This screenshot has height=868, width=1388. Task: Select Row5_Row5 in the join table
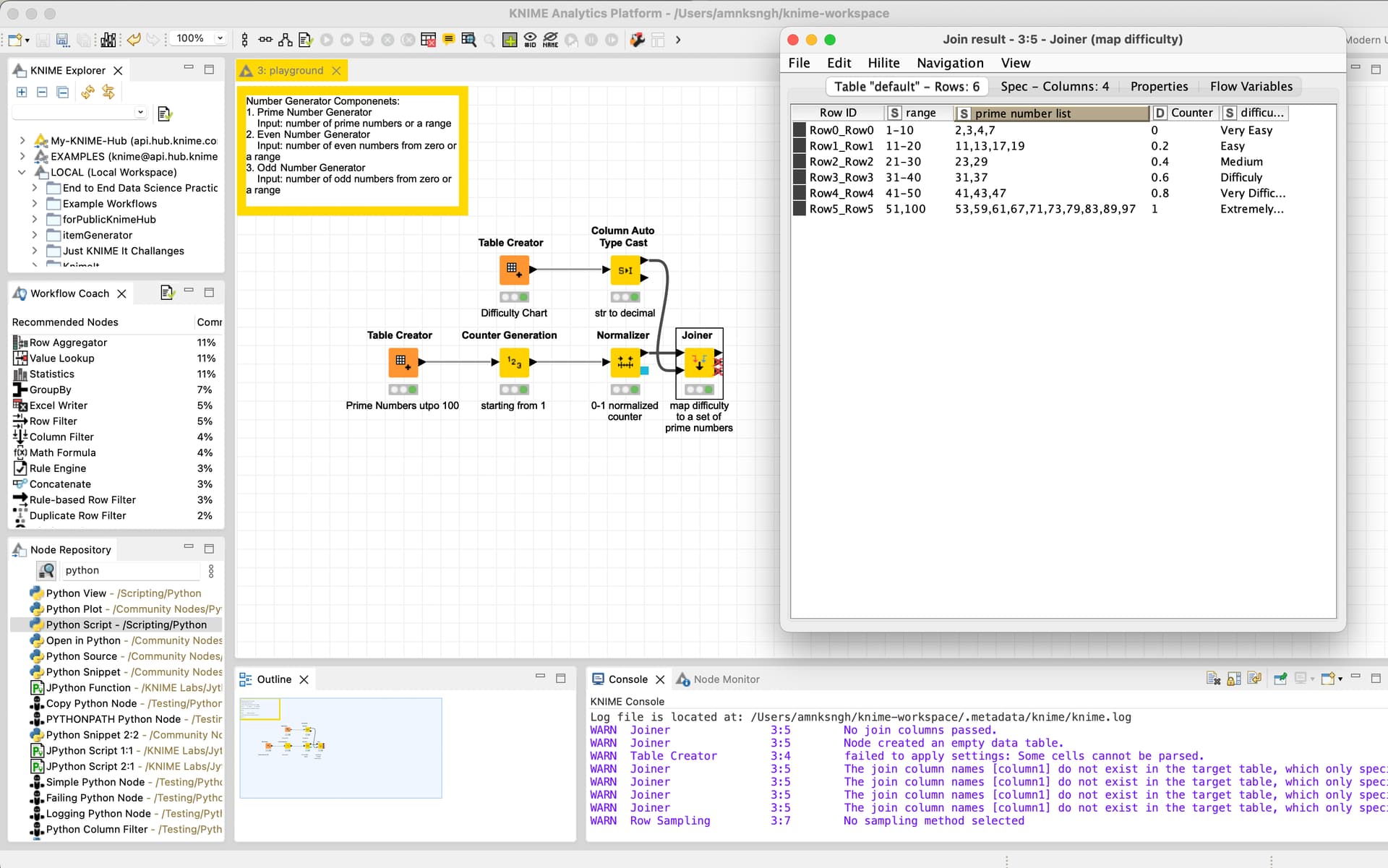pos(841,209)
